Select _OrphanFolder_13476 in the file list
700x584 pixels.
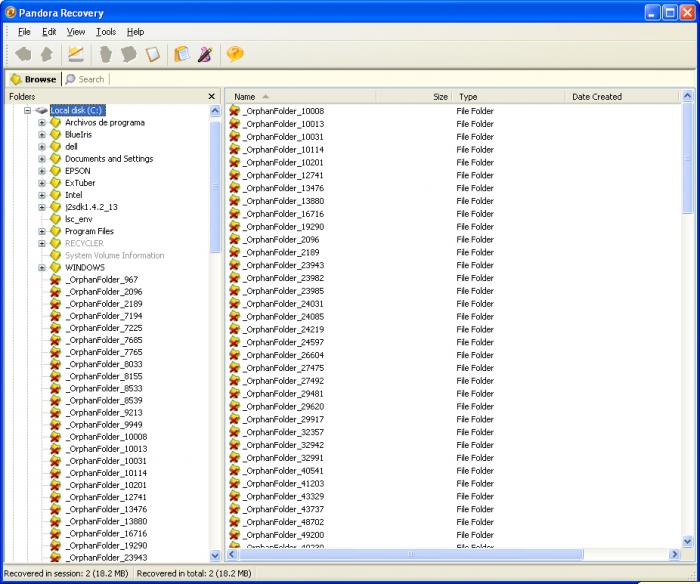click(283, 188)
